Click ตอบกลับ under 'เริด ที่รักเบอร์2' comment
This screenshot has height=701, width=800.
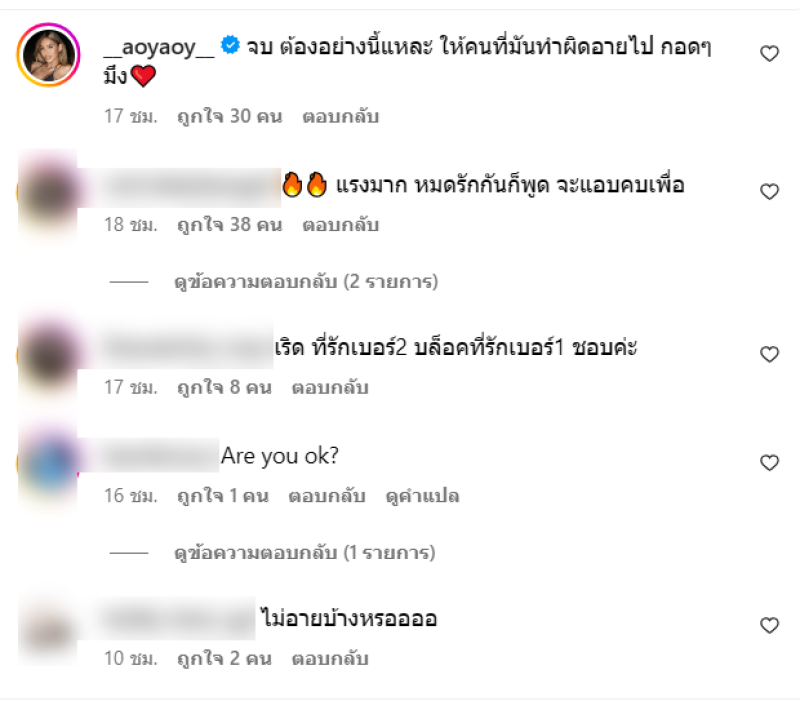tap(330, 387)
